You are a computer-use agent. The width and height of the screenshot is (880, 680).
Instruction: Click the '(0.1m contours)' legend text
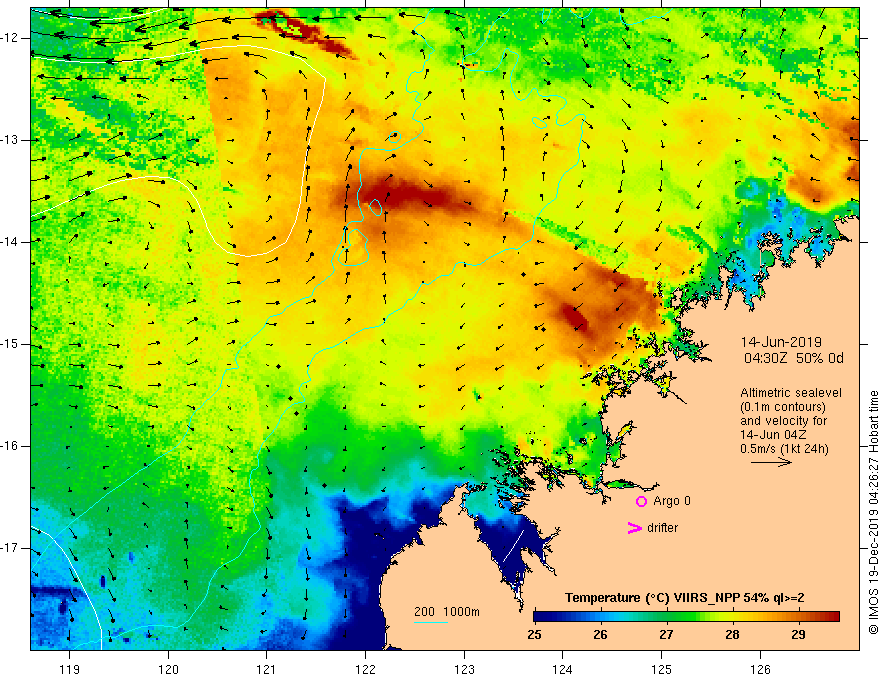(x=782, y=407)
